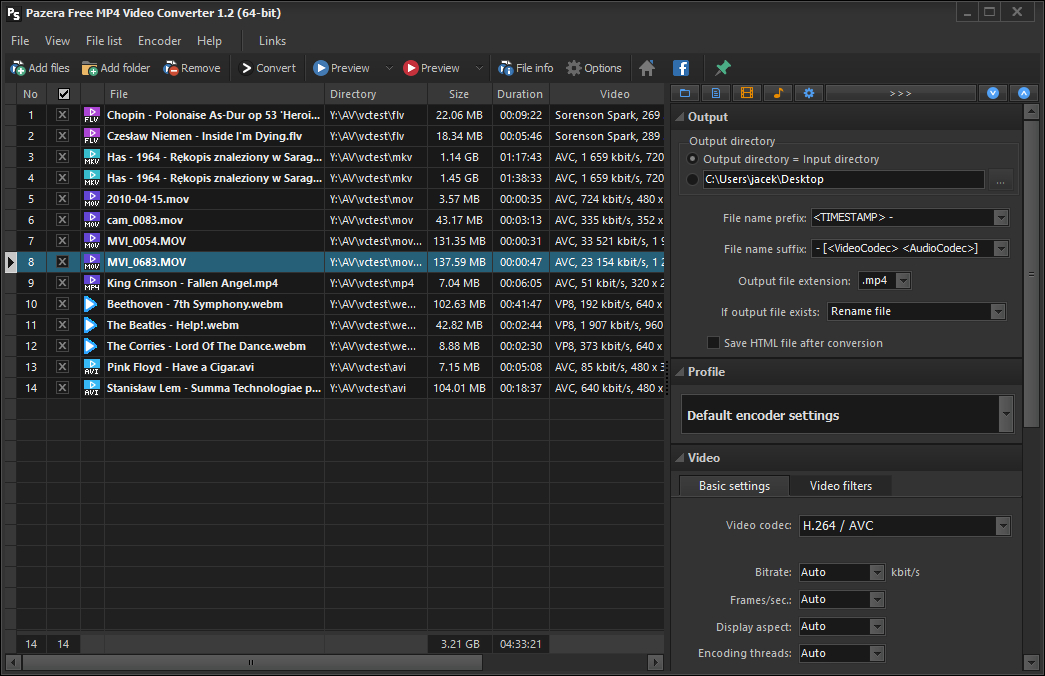Select the custom output directory radio button
Screen dimensions: 1045x676
click(692, 179)
